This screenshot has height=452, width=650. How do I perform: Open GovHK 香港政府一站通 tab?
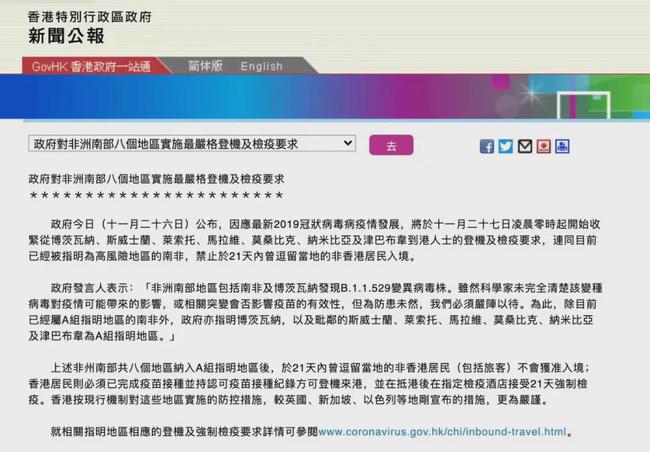[x=91, y=66]
